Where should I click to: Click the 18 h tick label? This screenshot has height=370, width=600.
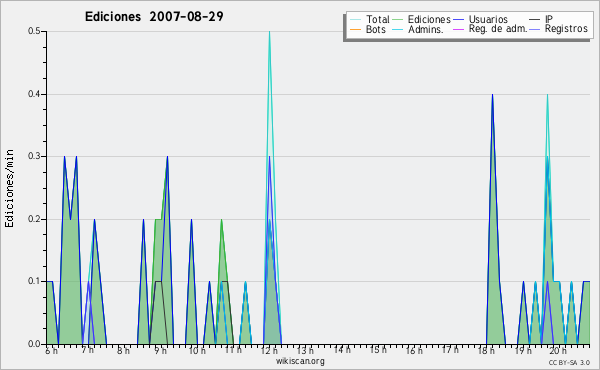486,350
